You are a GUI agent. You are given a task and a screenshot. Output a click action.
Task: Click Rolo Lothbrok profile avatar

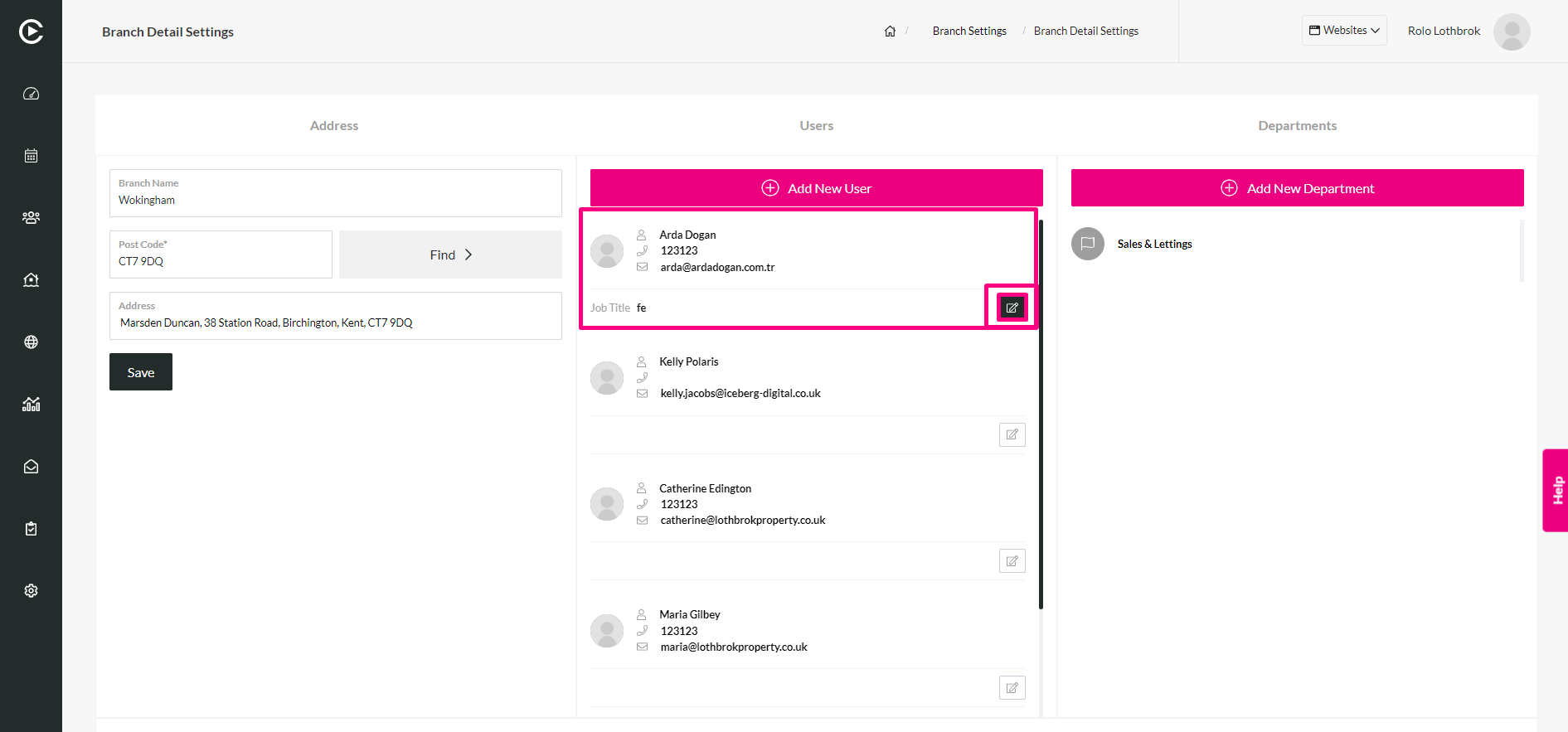1512,32
